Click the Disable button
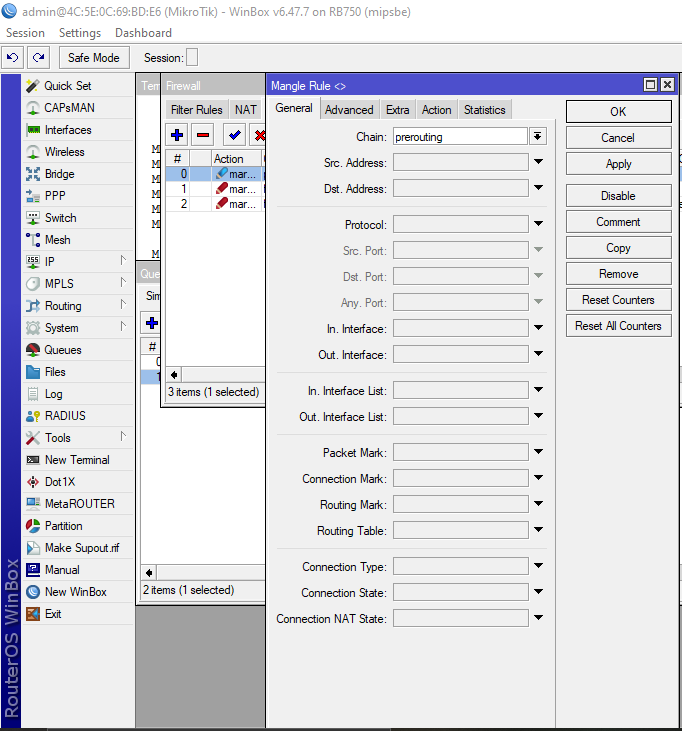Screen dimensions: 682x731 [619, 196]
